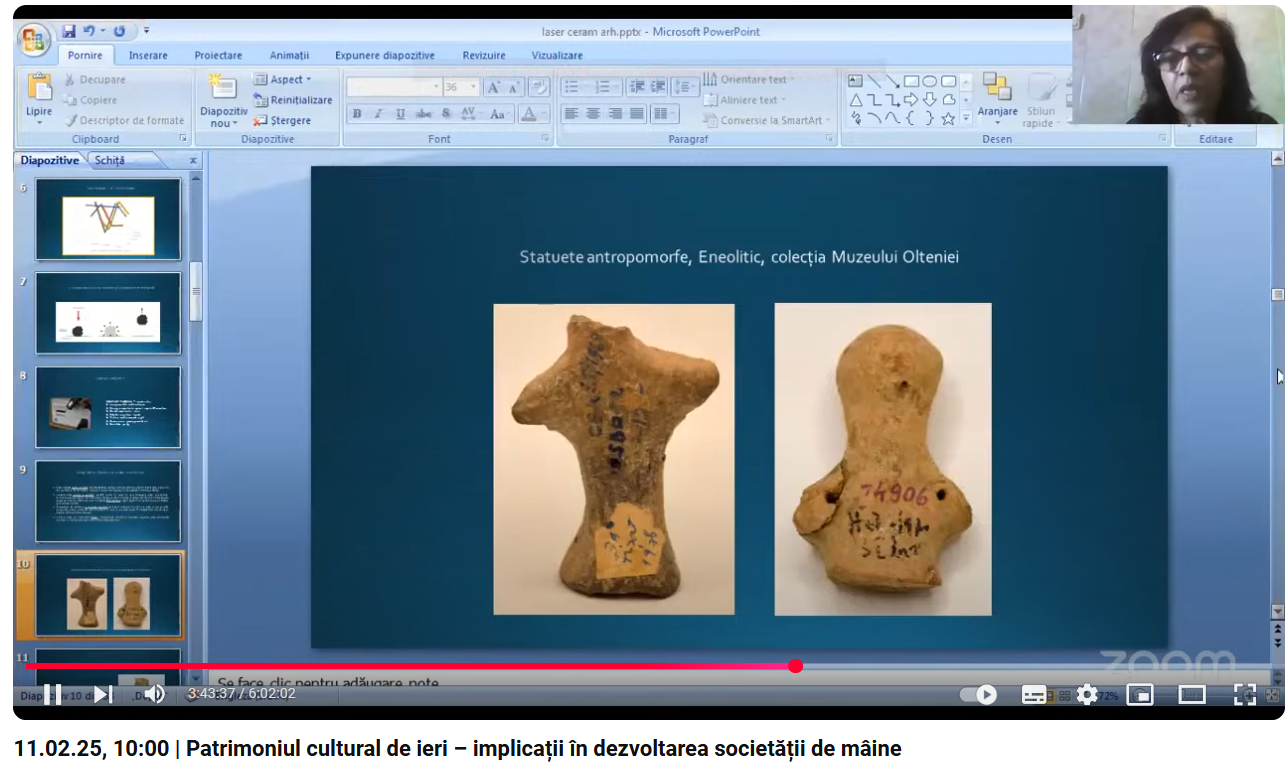This screenshot has height=766, width=1287.
Task: Toggle the YouTube autoplay switch
Action: pos(979,694)
